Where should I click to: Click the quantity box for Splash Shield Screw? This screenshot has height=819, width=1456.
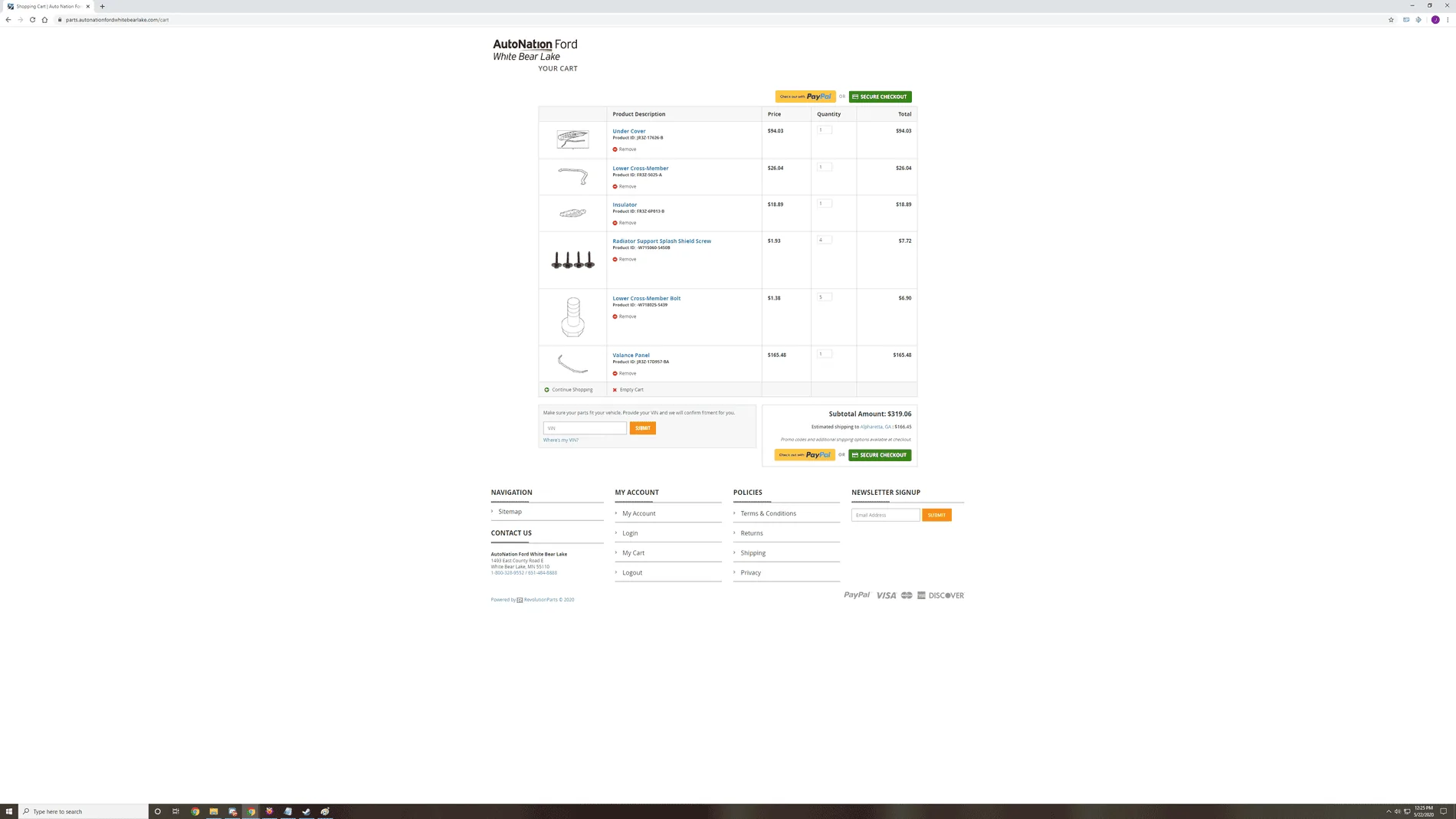[x=824, y=240]
